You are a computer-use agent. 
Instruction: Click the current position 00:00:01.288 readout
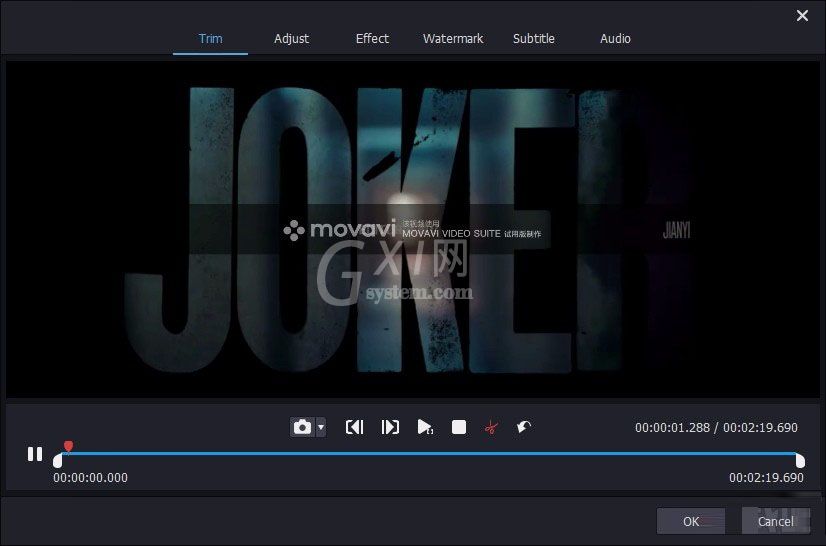[672, 427]
